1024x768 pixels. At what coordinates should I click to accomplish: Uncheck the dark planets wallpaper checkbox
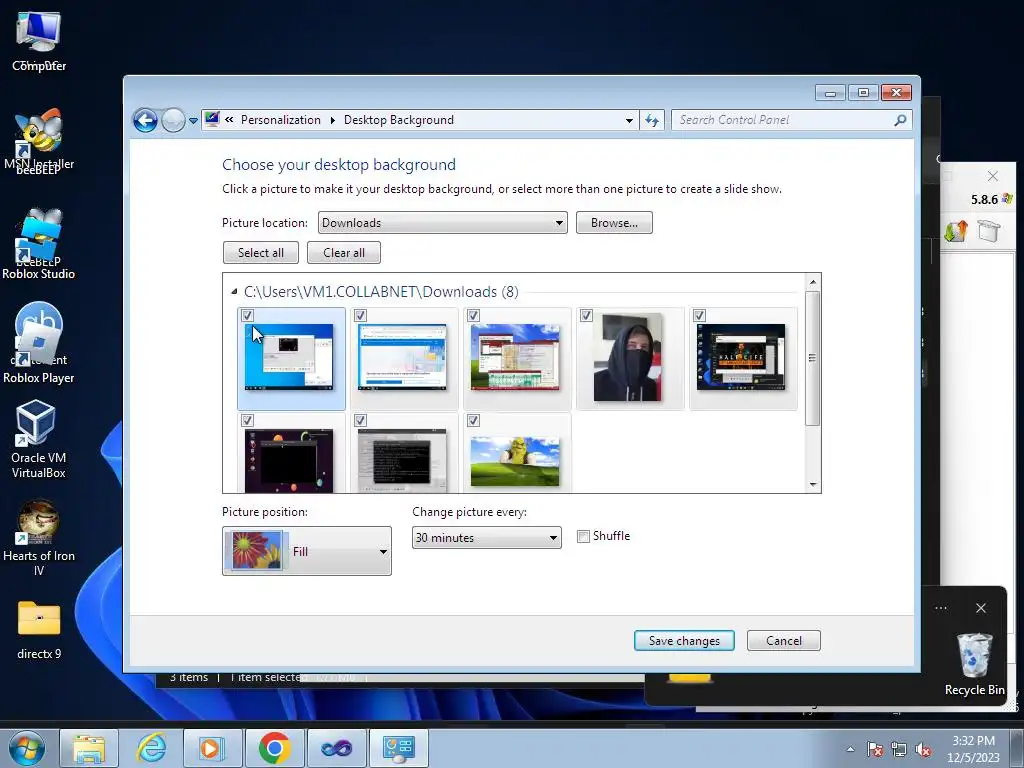248,421
